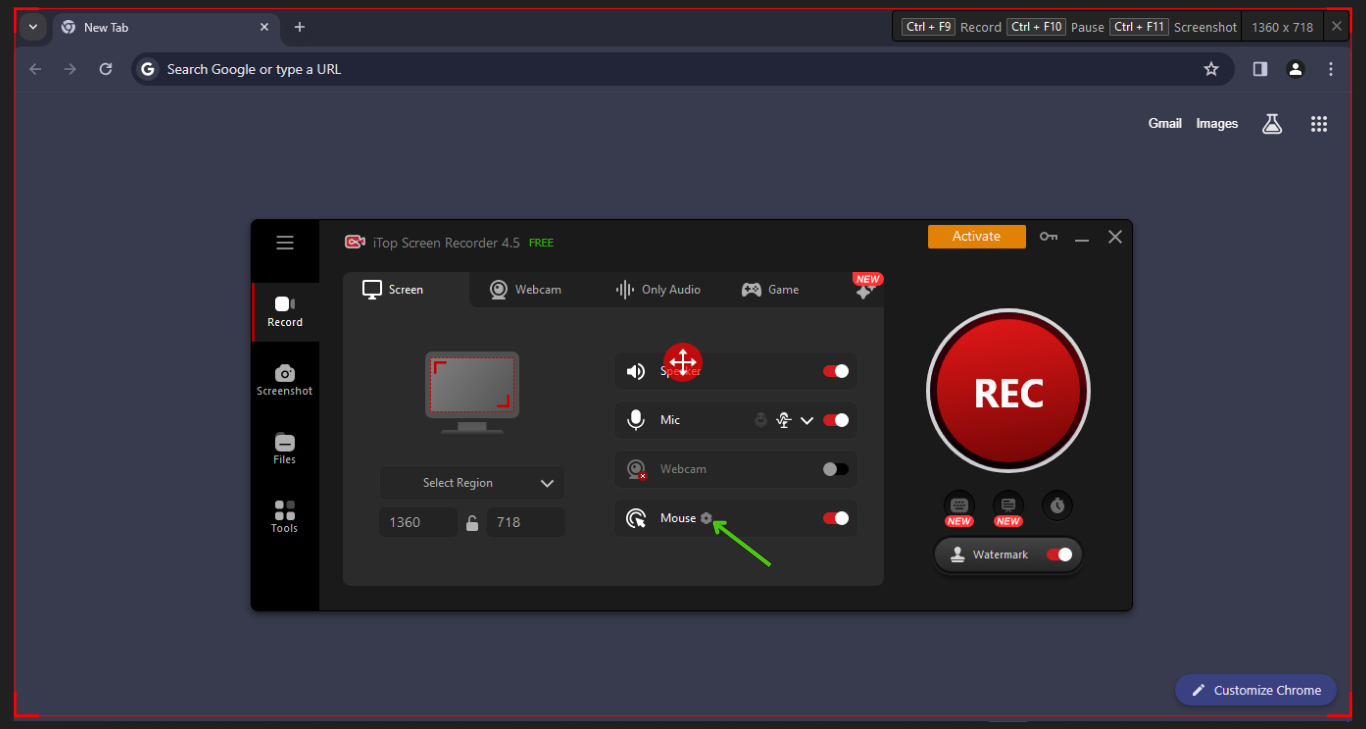Screen dimensions: 1366x729
Task: Turn off the Speaker toggle
Action: pyautogui.click(x=835, y=371)
